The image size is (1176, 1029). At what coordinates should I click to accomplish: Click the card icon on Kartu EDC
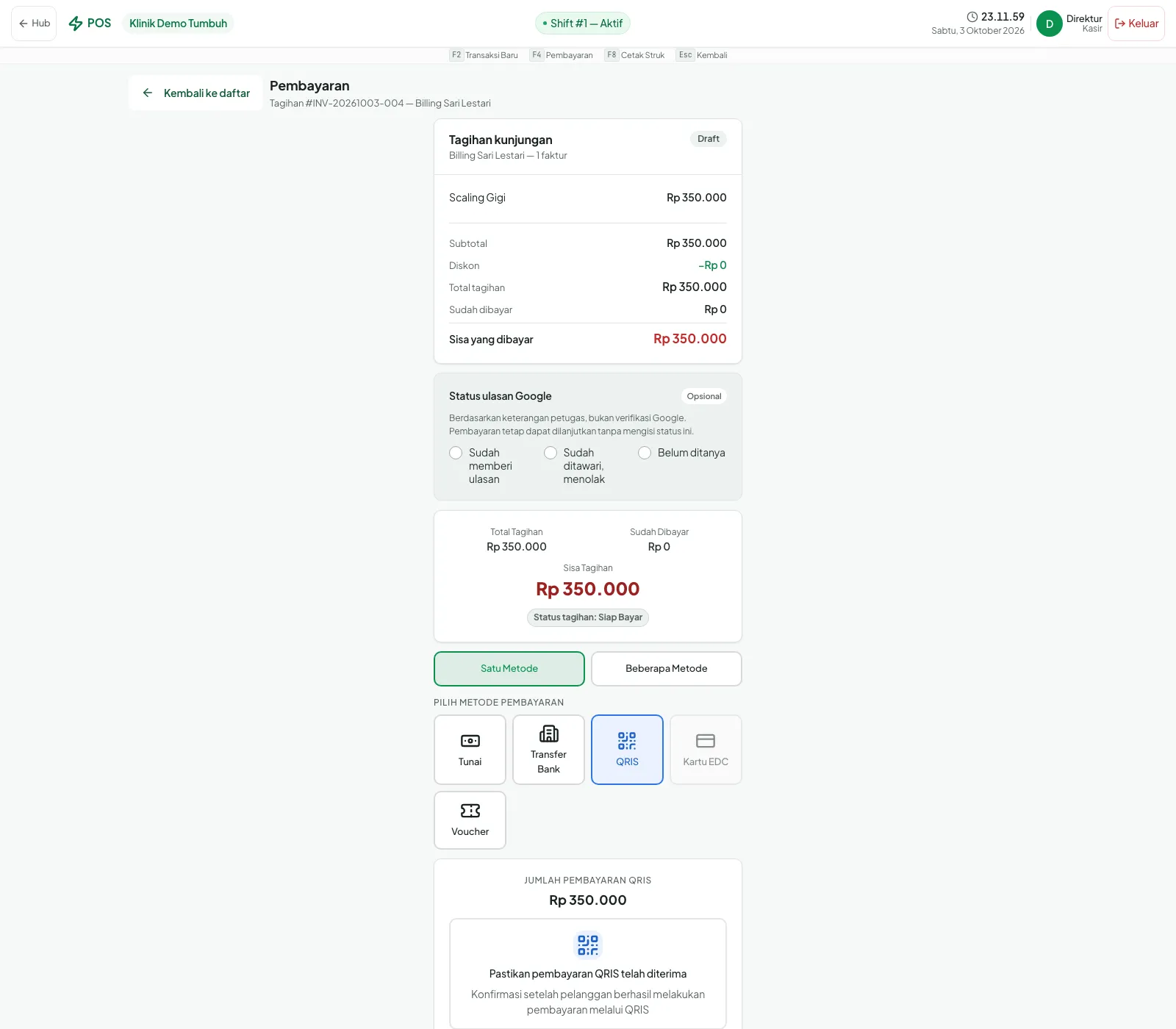[706, 741]
